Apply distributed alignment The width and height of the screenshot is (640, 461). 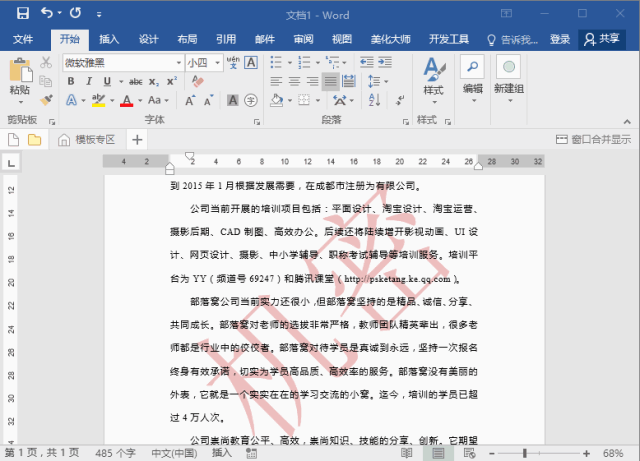tap(349, 81)
